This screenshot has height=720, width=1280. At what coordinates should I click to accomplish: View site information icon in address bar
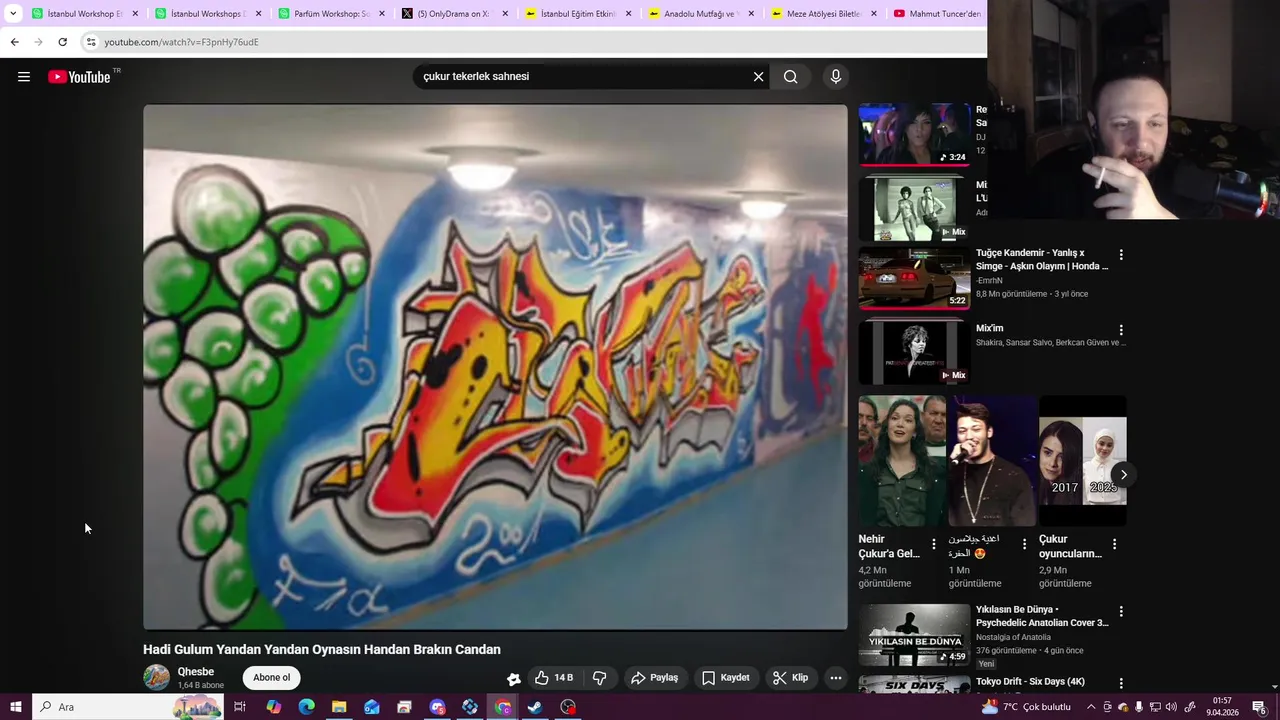(91, 42)
